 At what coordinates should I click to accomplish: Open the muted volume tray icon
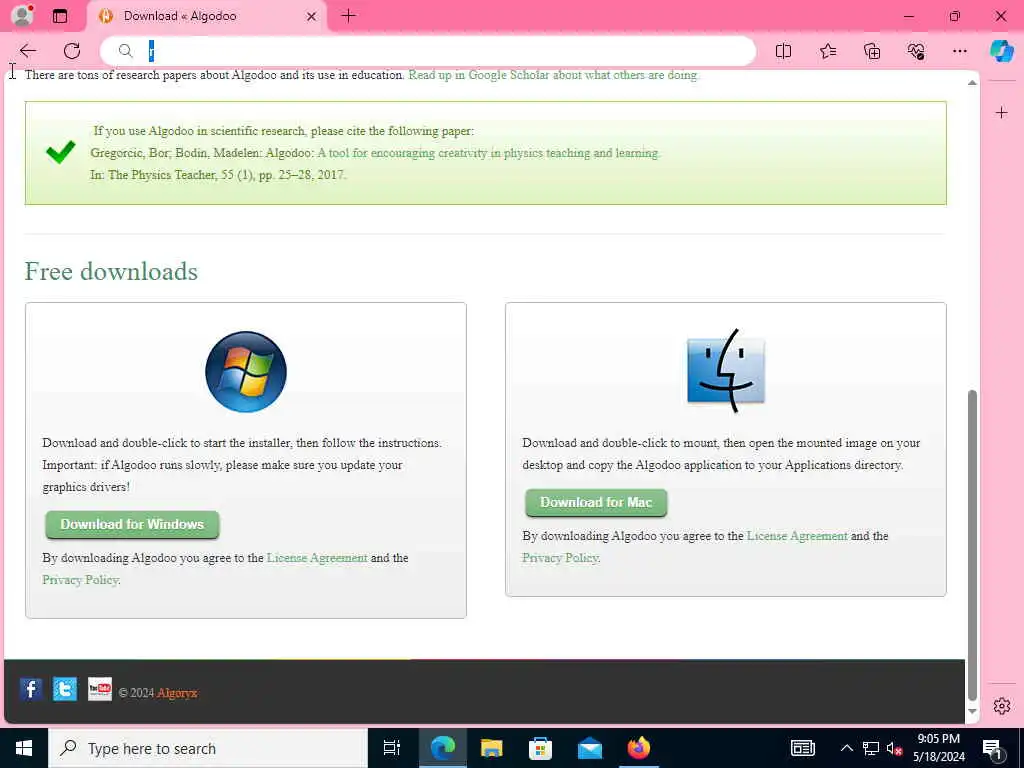tap(894, 748)
